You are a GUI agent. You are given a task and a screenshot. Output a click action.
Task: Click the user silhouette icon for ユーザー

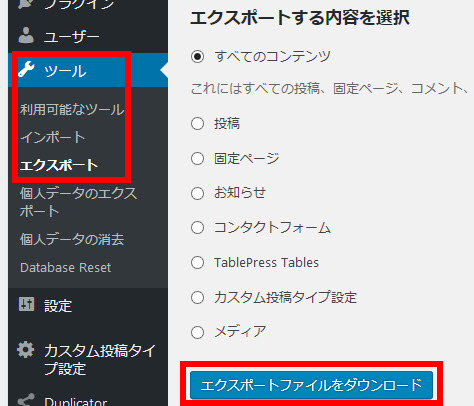click(x=26, y=35)
